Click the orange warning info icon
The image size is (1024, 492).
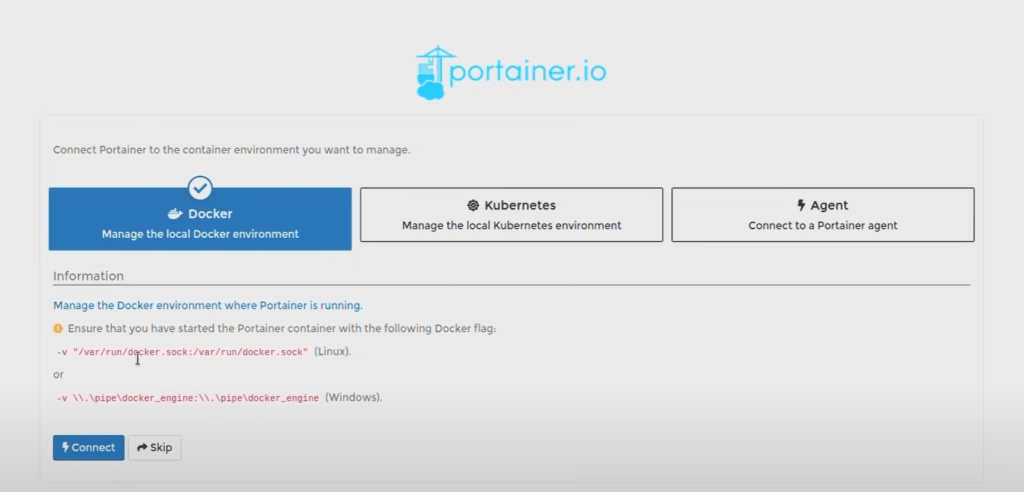tap(58, 329)
